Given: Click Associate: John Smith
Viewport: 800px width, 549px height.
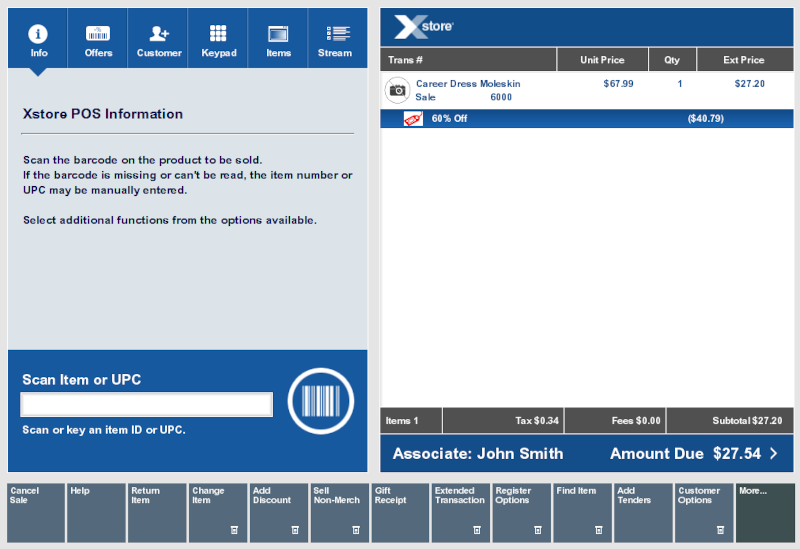Looking at the screenshot, I should pos(478,454).
